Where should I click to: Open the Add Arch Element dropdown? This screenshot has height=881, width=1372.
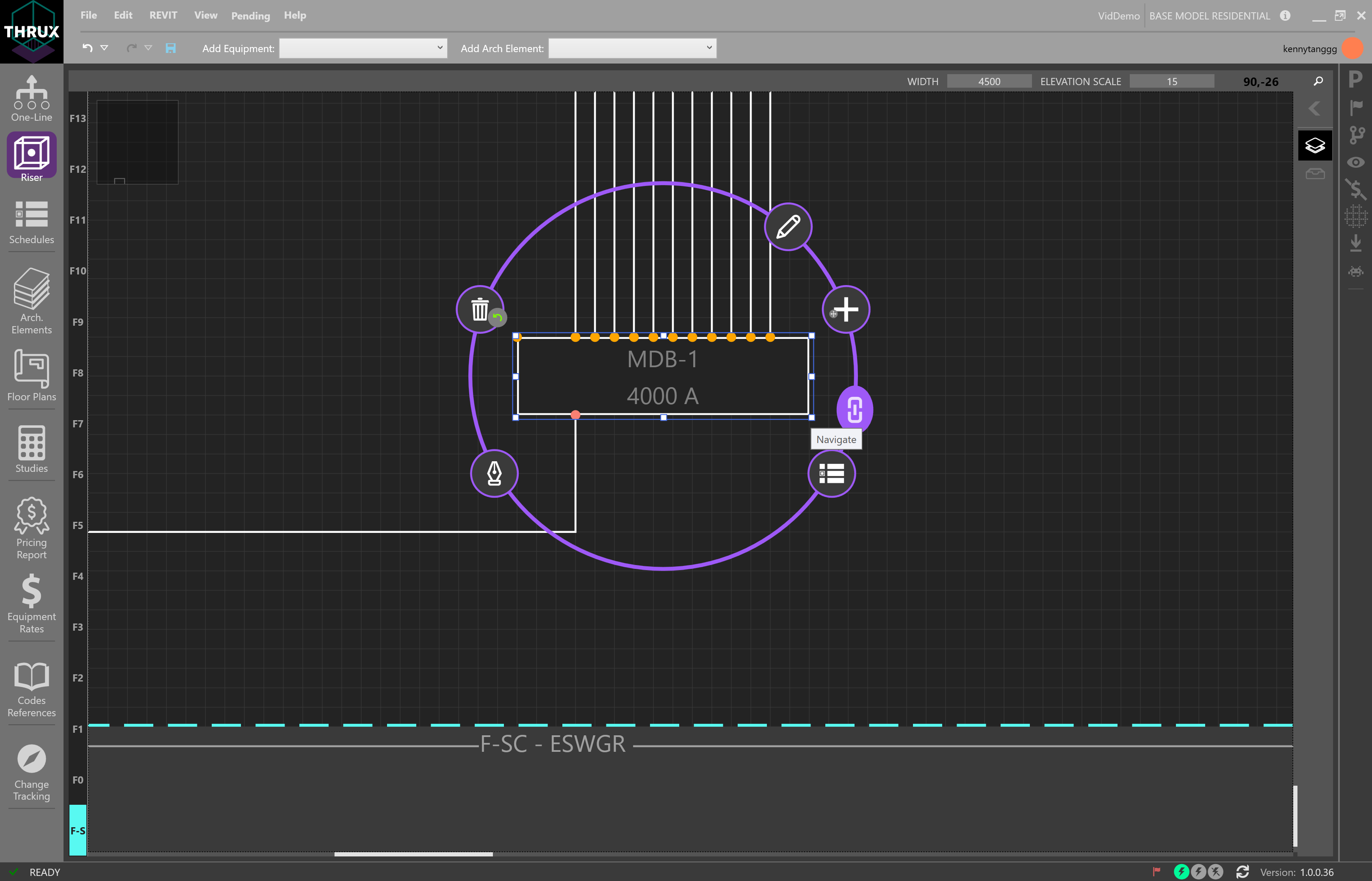point(632,48)
